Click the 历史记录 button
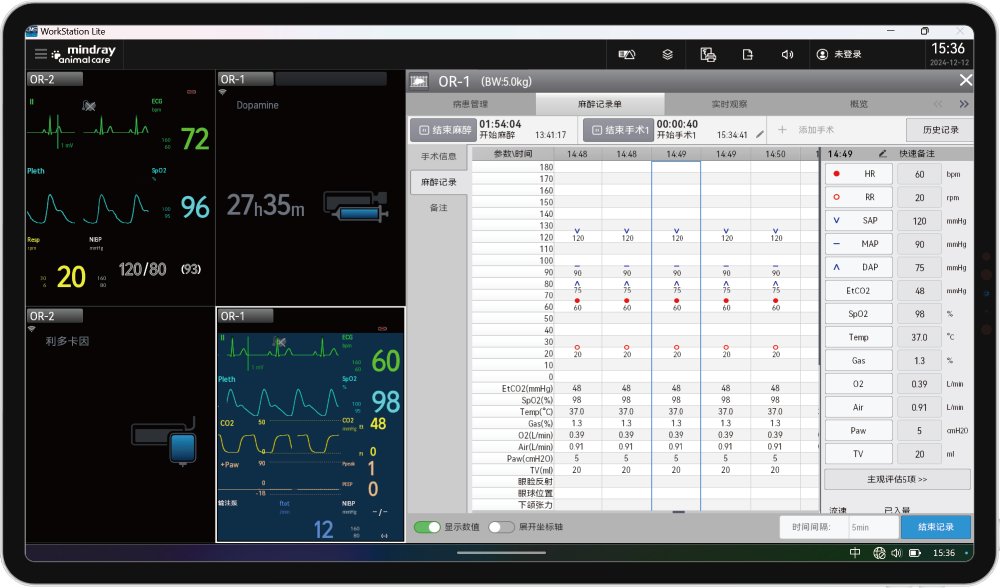This screenshot has width=1000, height=588. (x=939, y=130)
